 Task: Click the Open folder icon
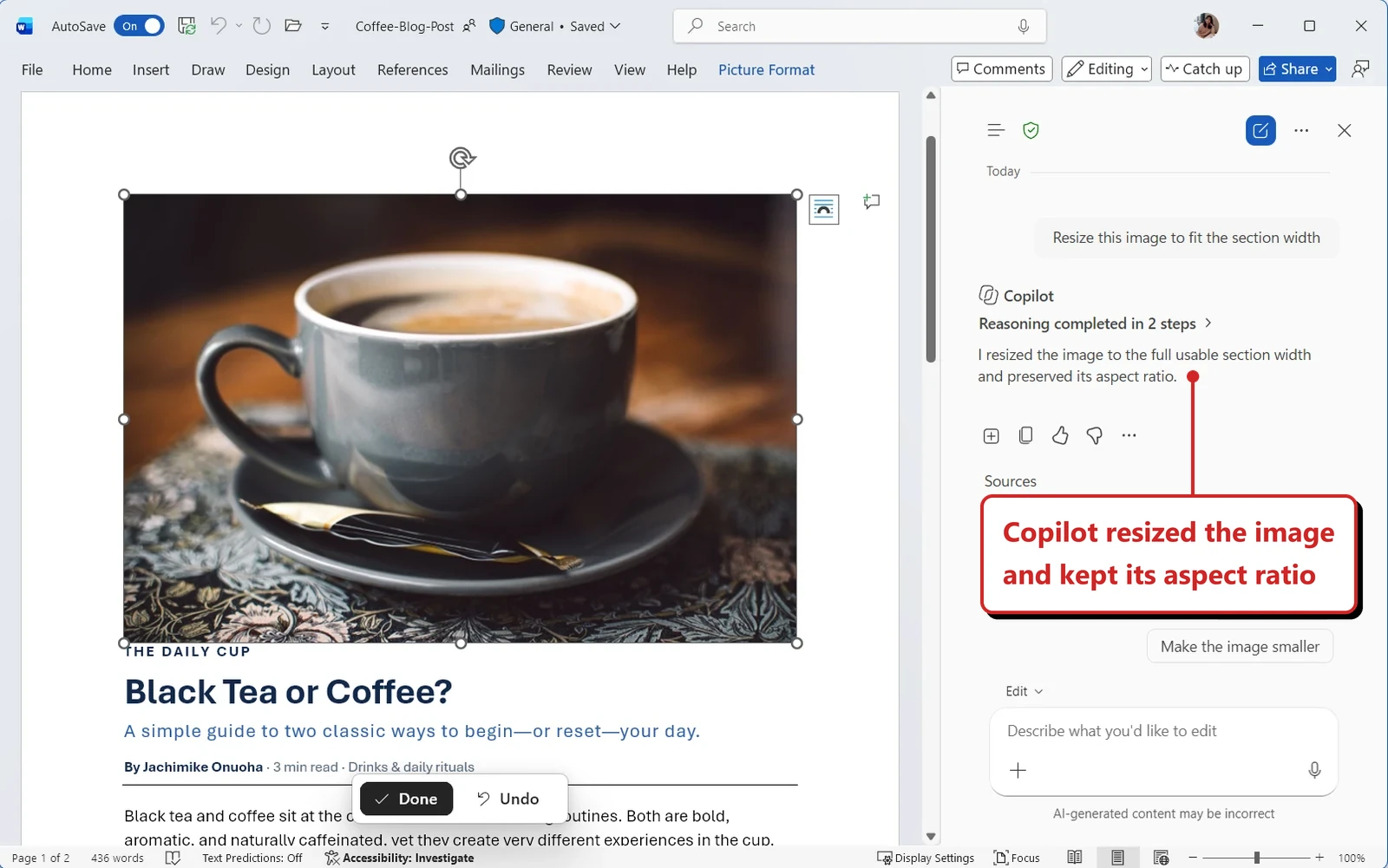click(x=293, y=26)
